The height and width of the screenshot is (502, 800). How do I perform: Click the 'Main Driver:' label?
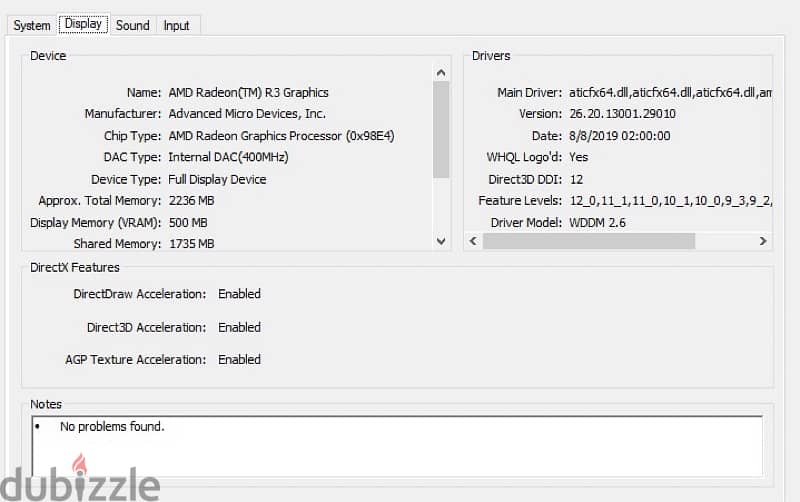pyautogui.click(x=530, y=93)
